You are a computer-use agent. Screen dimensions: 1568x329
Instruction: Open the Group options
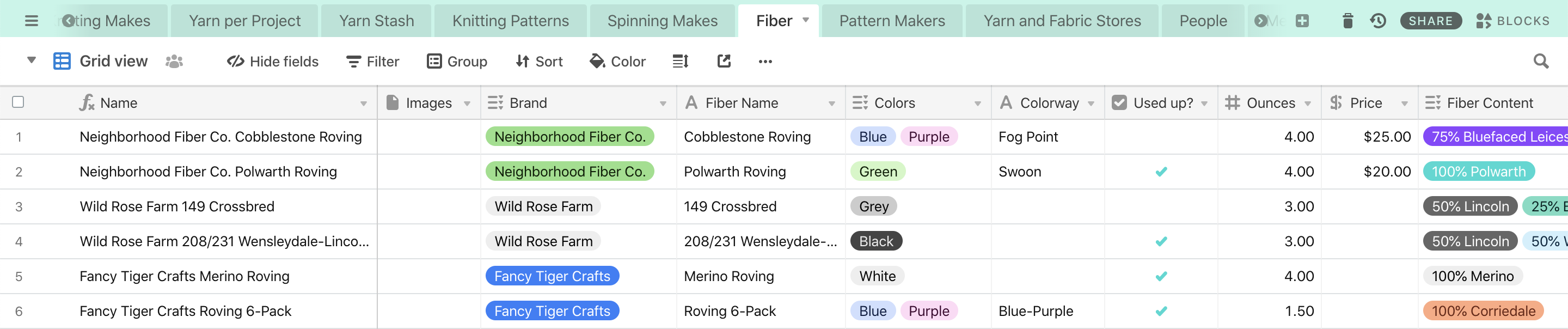click(x=457, y=61)
